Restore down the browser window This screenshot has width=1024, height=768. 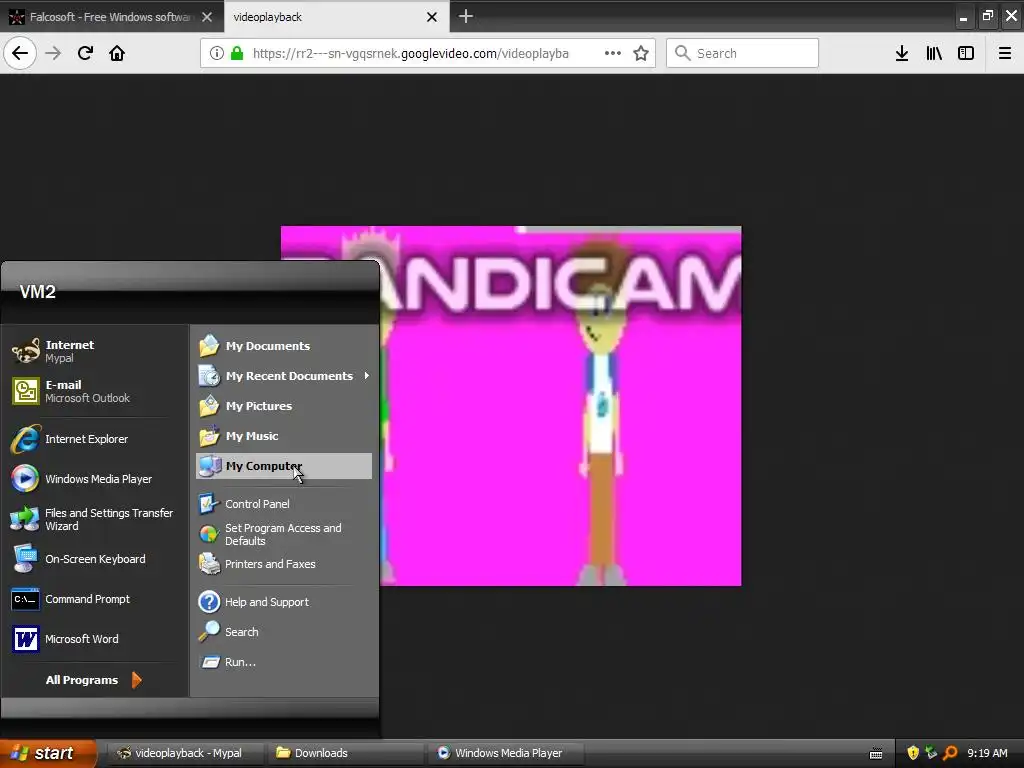click(x=987, y=16)
